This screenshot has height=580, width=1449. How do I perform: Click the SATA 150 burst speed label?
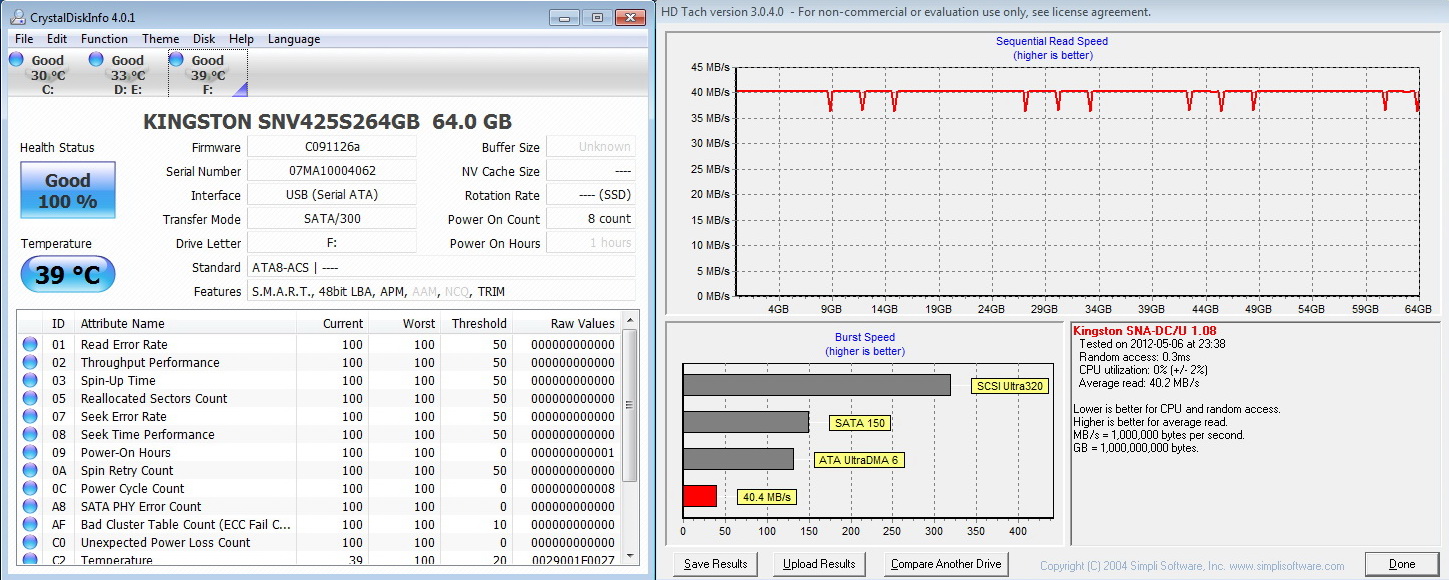(x=860, y=423)
